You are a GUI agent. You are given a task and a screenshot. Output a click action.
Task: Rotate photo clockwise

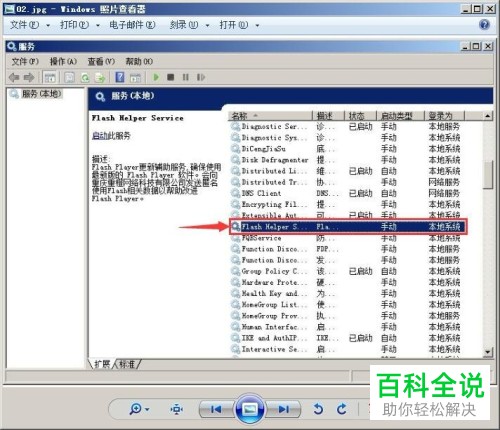coord(342,409)
